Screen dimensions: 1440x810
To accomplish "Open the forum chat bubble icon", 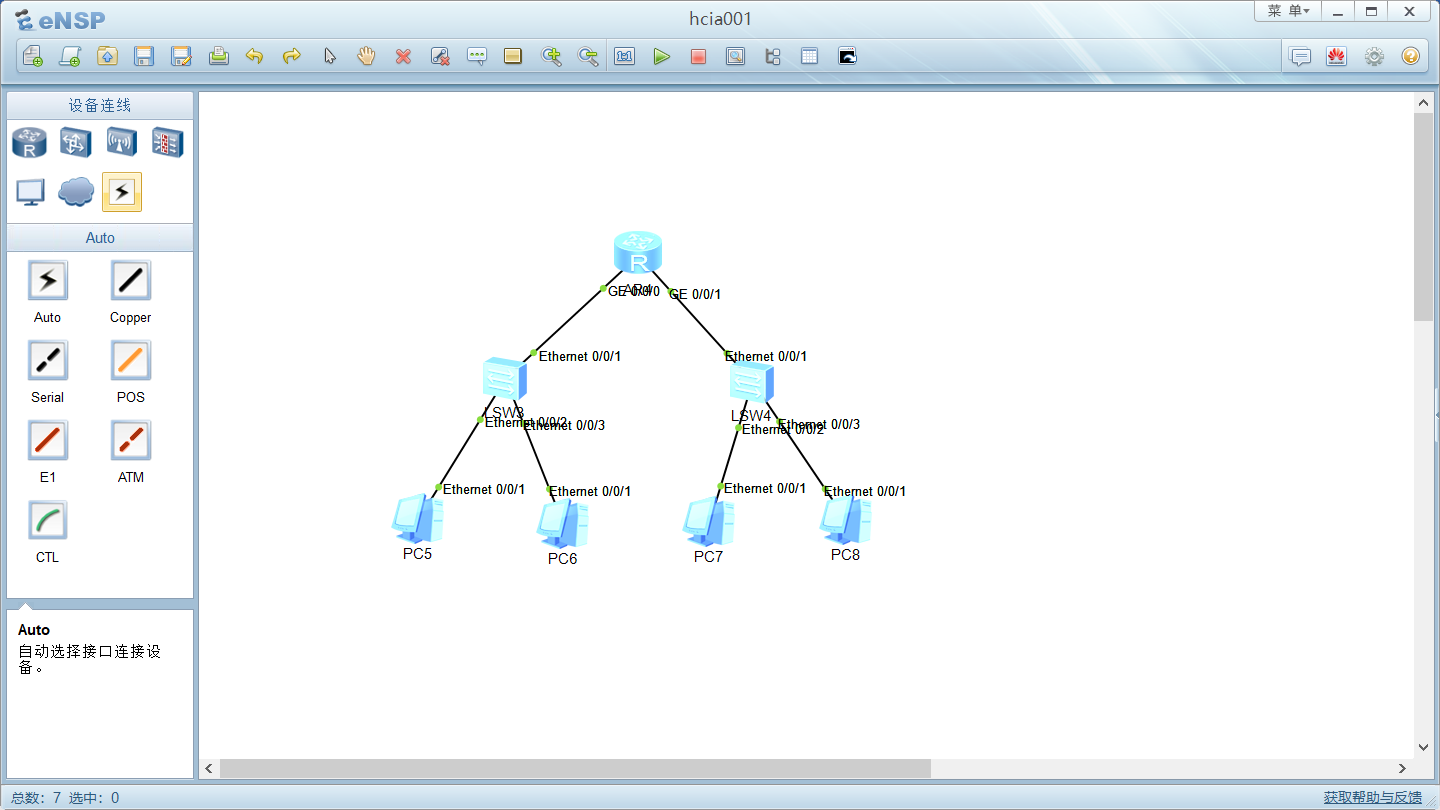I will tap(1300, 57).
